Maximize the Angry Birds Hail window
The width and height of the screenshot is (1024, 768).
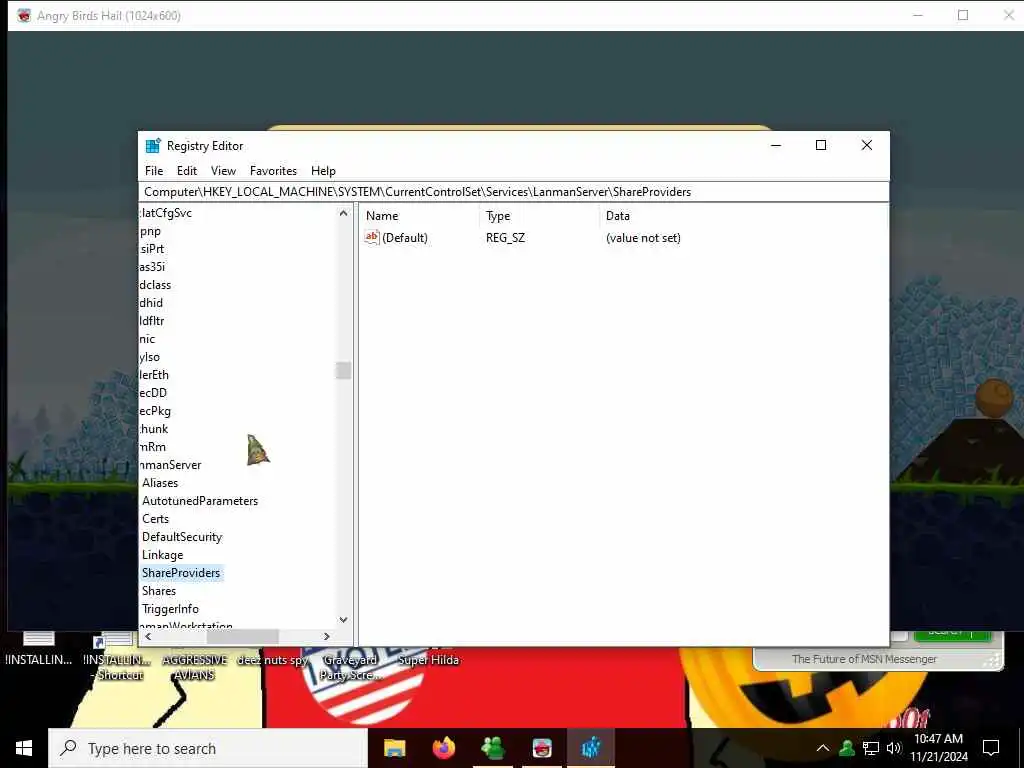(x=963, y=15)
